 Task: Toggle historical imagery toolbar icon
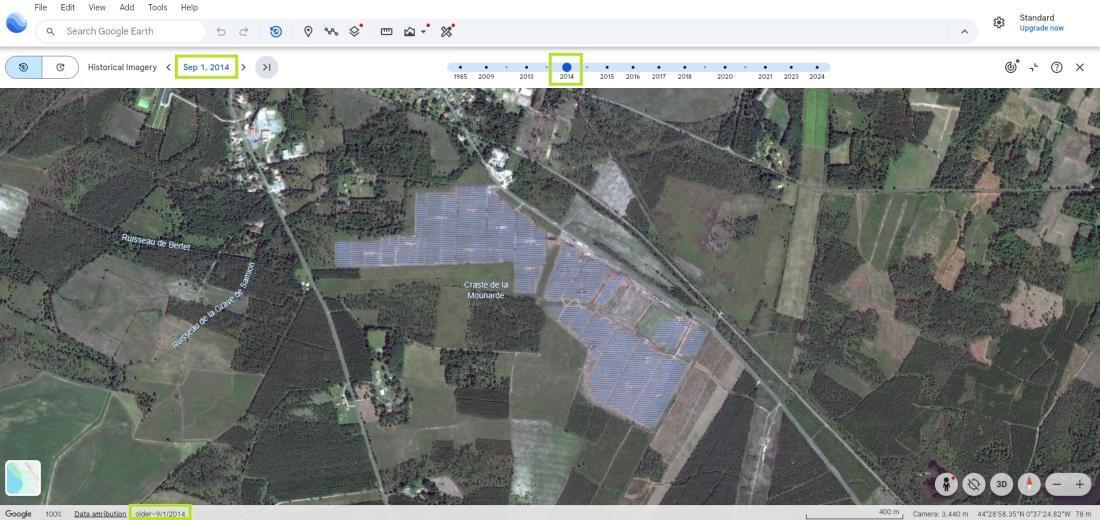point(276,32)
